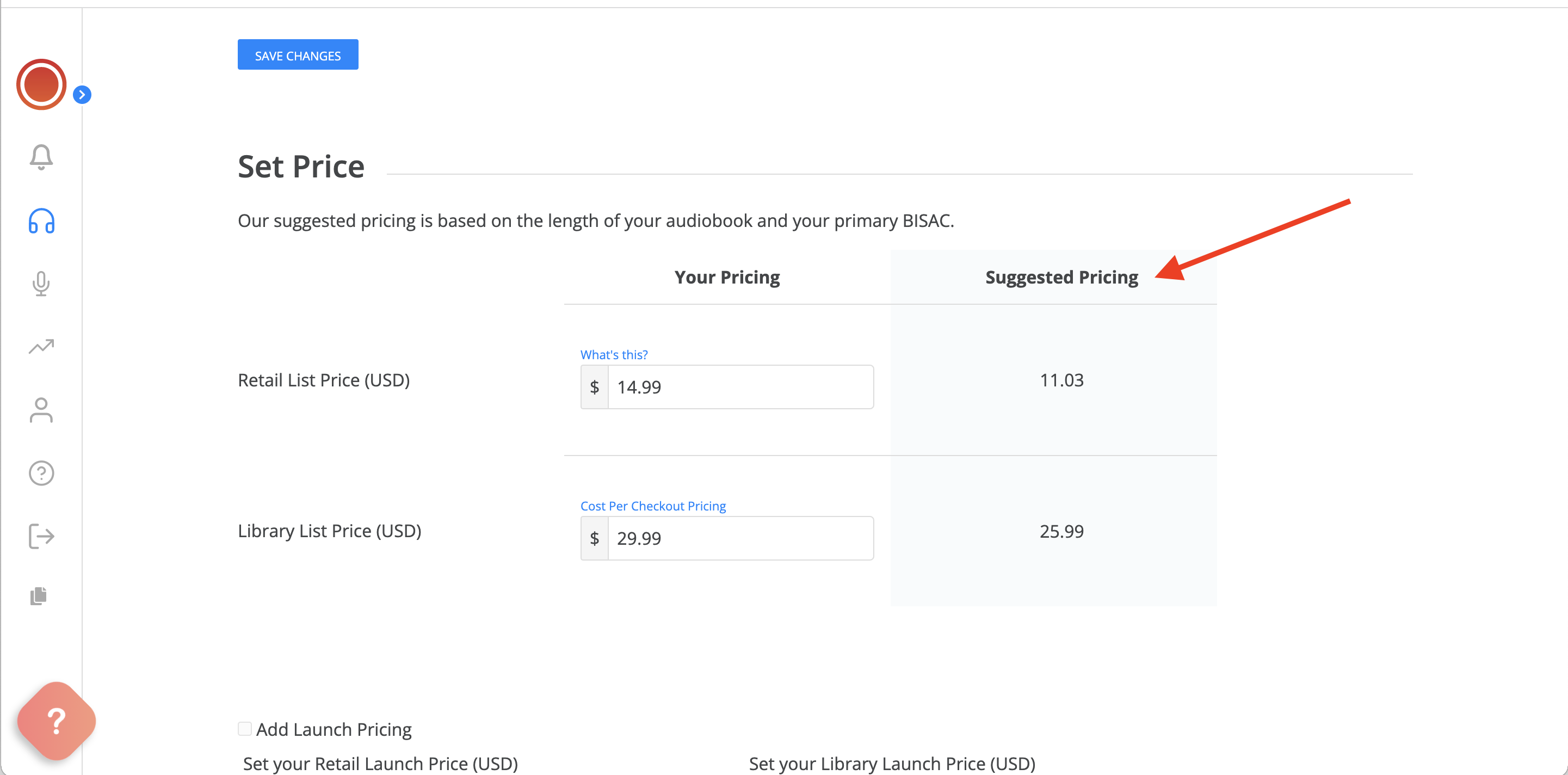Expand sidebar with blue chevron arrow

click(82, 95)
